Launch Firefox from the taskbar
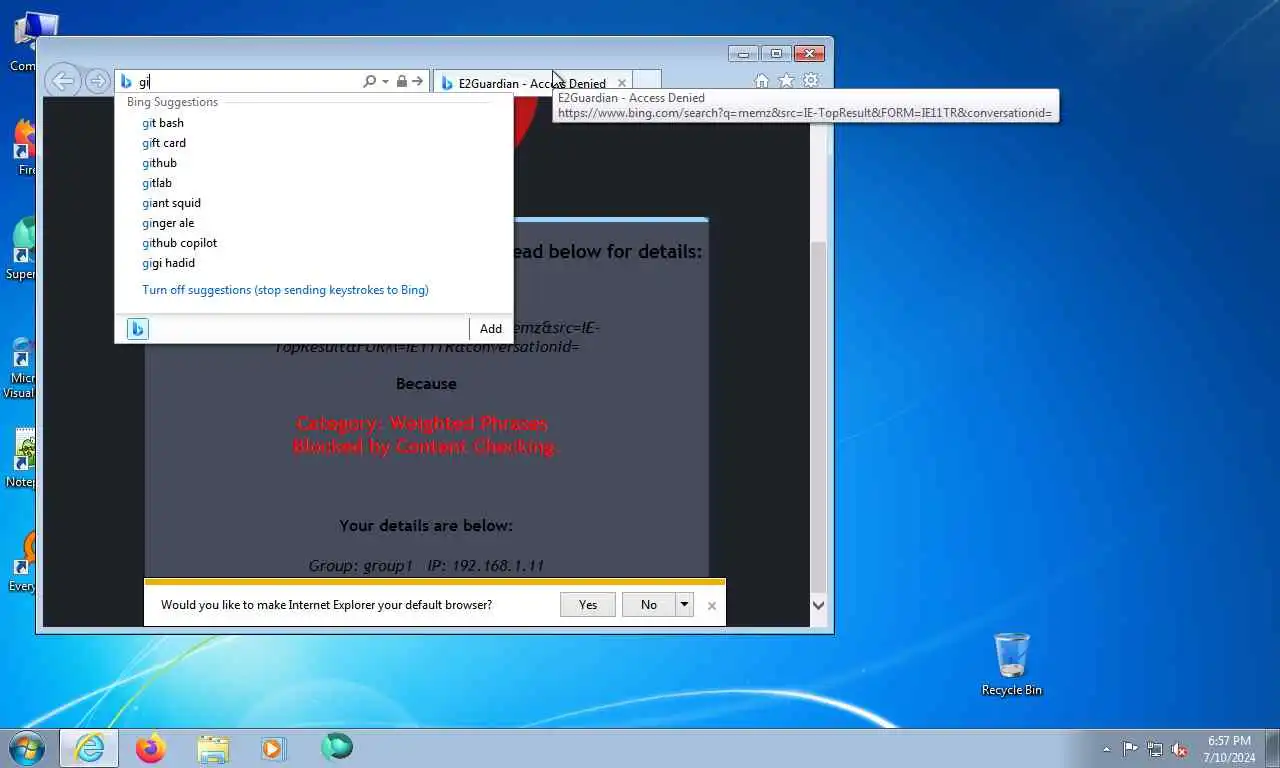This screenshot has width=1280, height=768. tap(151, 748)
